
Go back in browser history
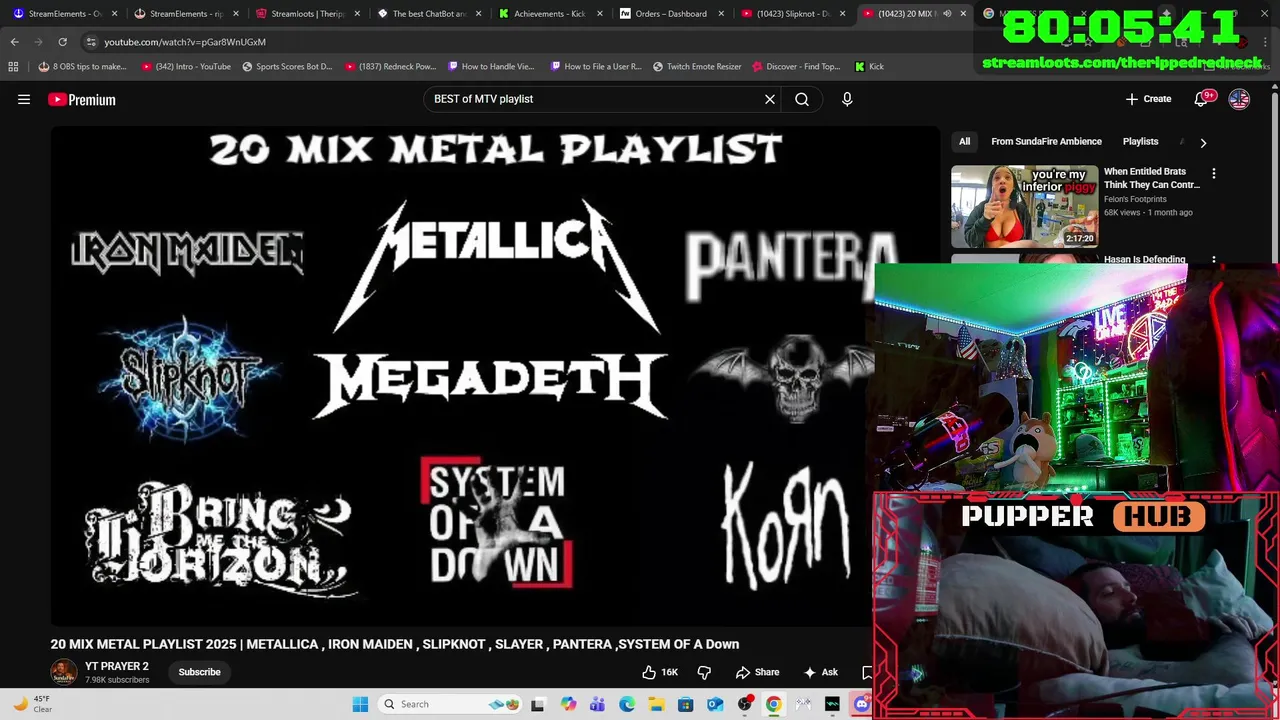[15, 42]
